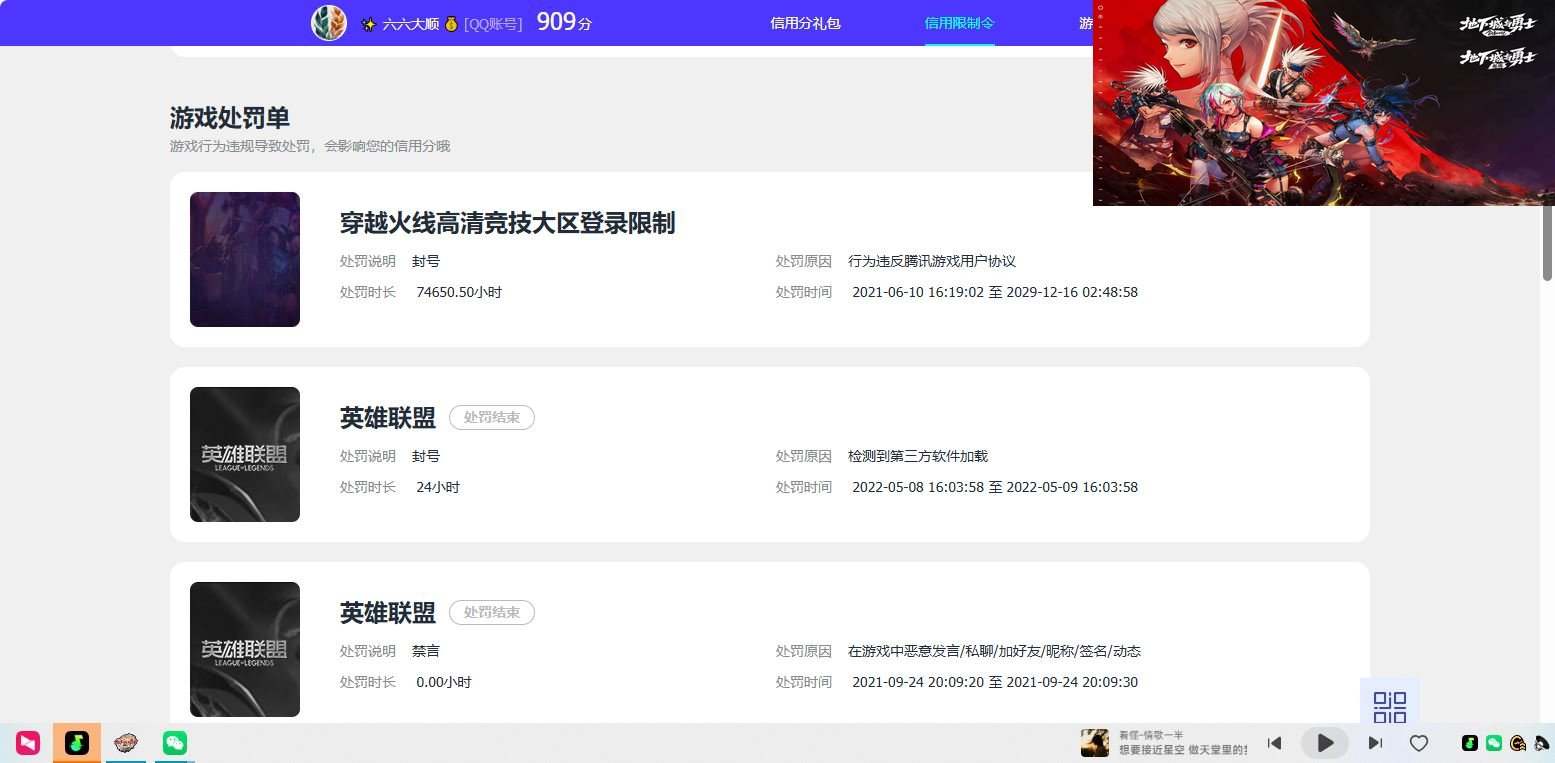Click the reason starting 在游戏中恶意发言
Viewport: 1555px width, 763px height.
tap(994, 651)
